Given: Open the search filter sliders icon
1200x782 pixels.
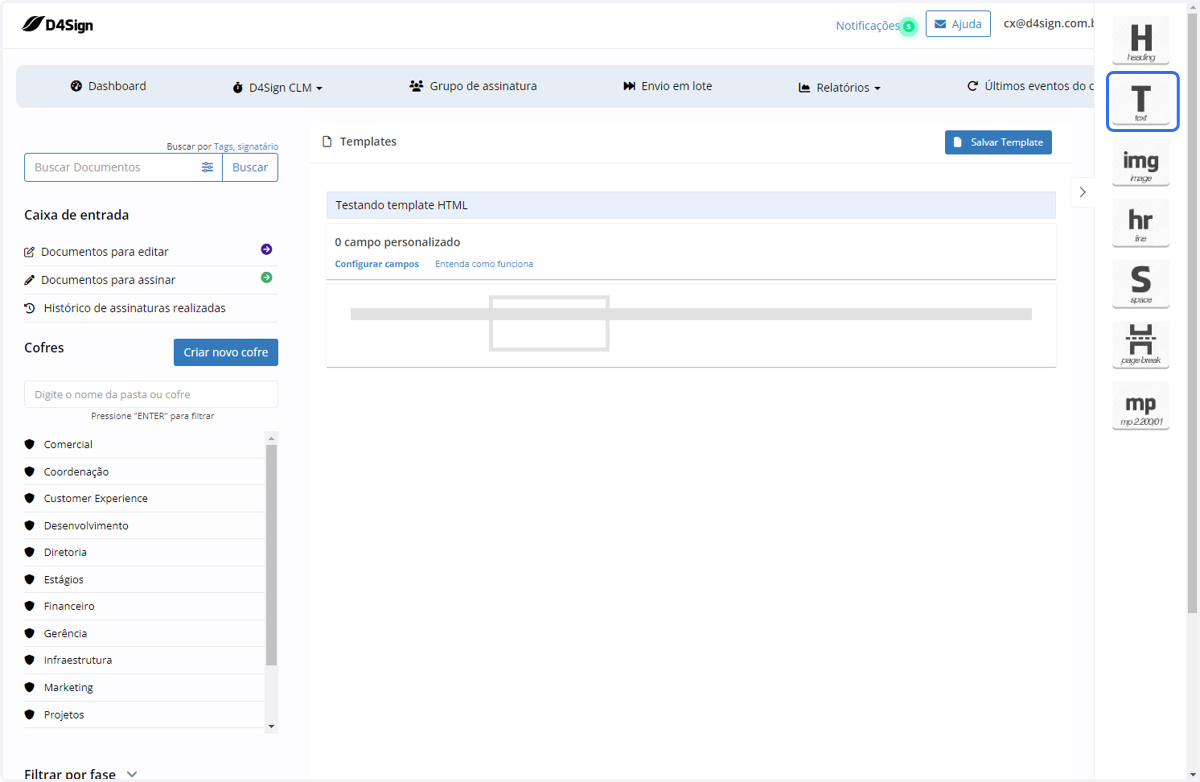Looking at the screenshot, I should click(207, 167).
